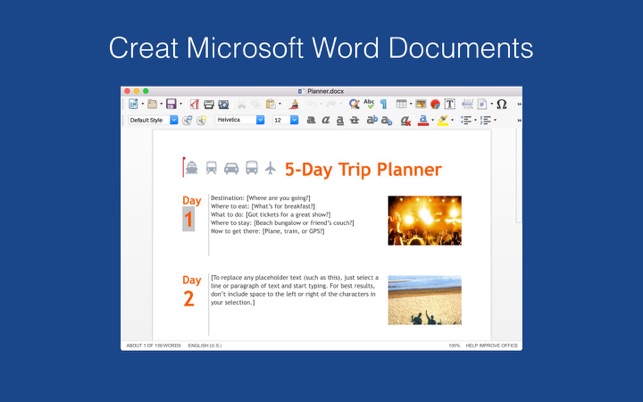Click the Insert Field page icon
This screenshot has width=643, height=402.
click(482, 104)
